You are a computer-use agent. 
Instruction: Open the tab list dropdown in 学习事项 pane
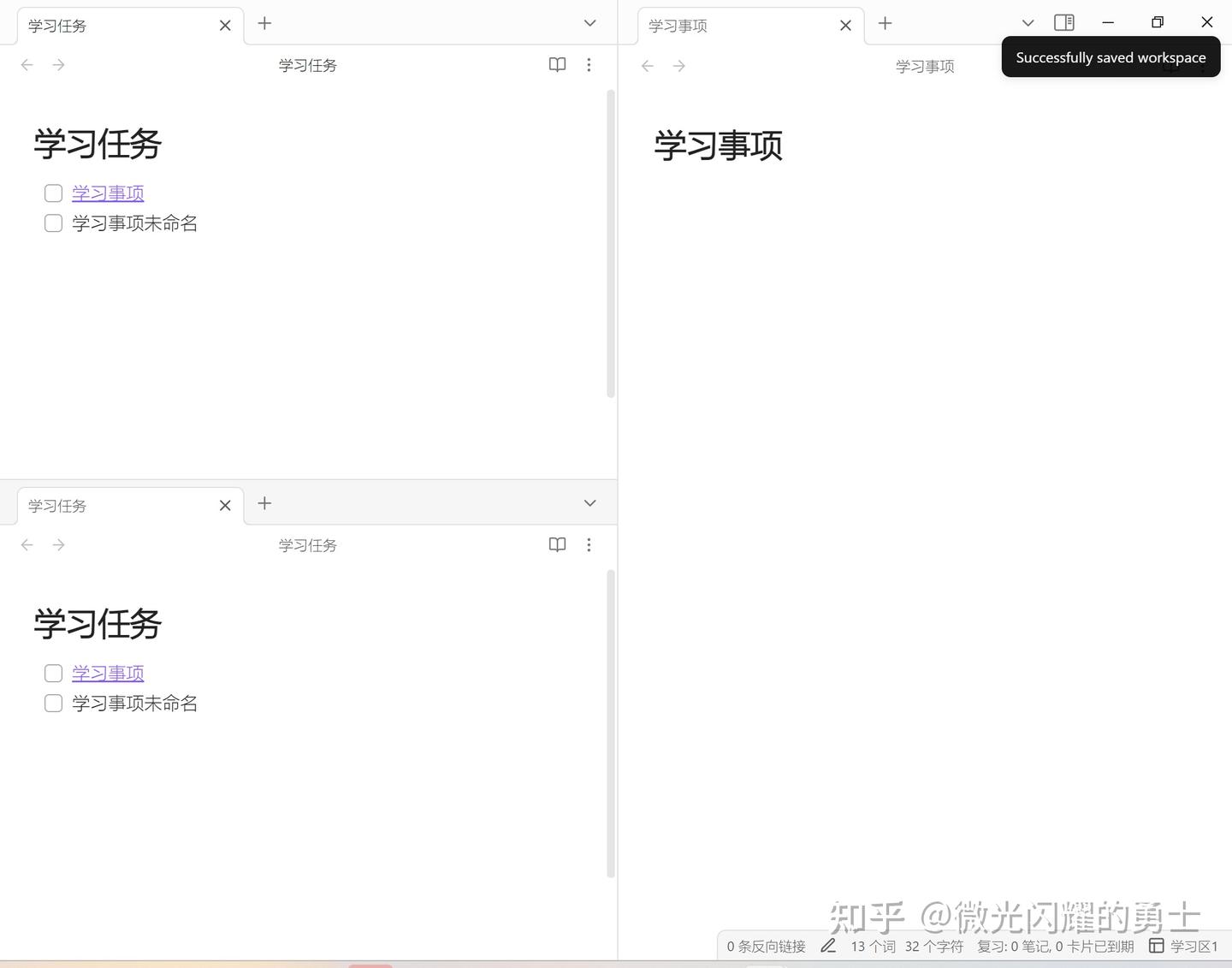point(1027,23)
